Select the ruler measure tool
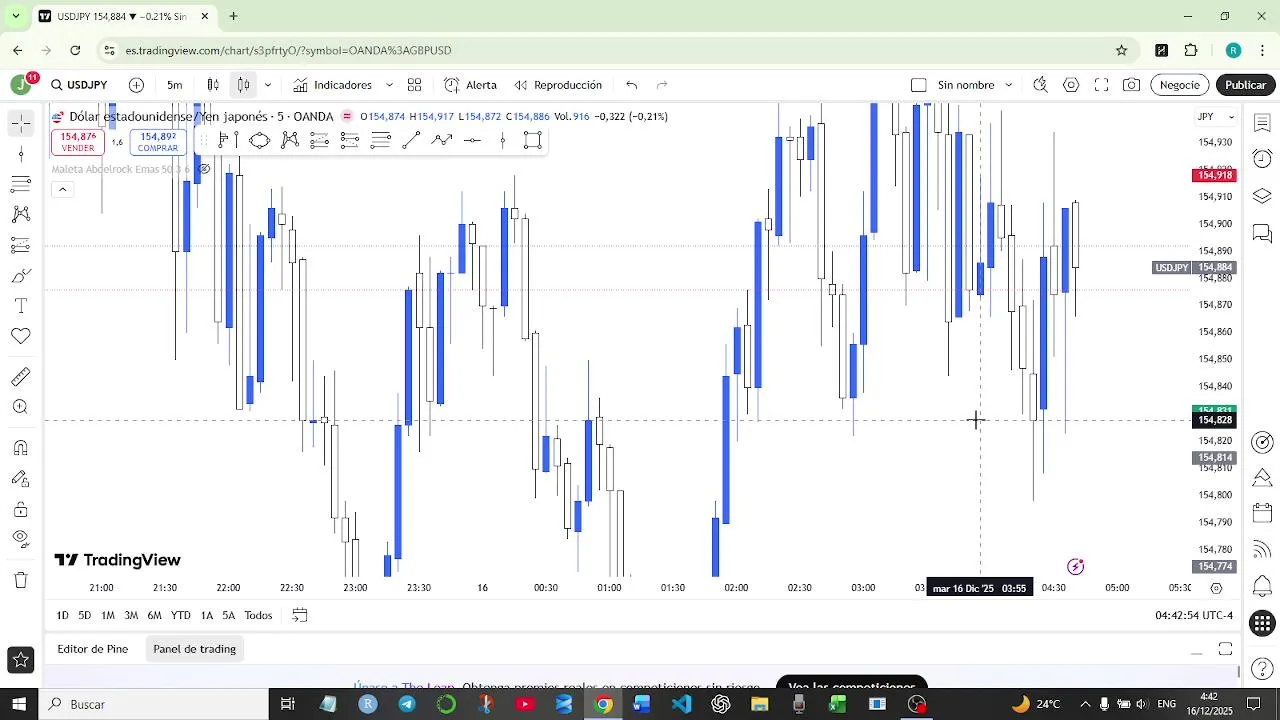Screen dimensions: 1280x720 click(20, 377)
